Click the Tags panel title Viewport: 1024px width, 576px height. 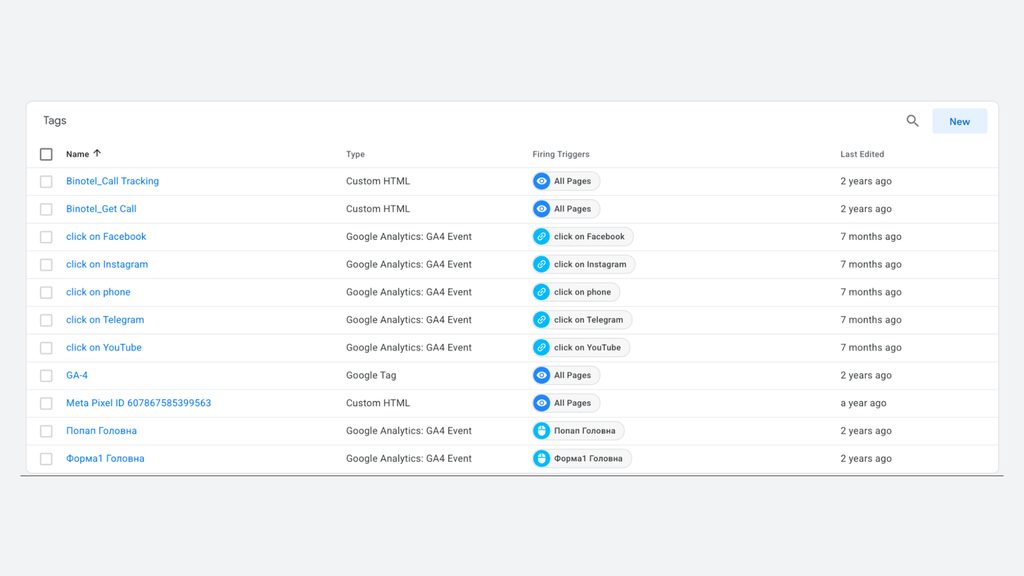[x=55, y=121]
